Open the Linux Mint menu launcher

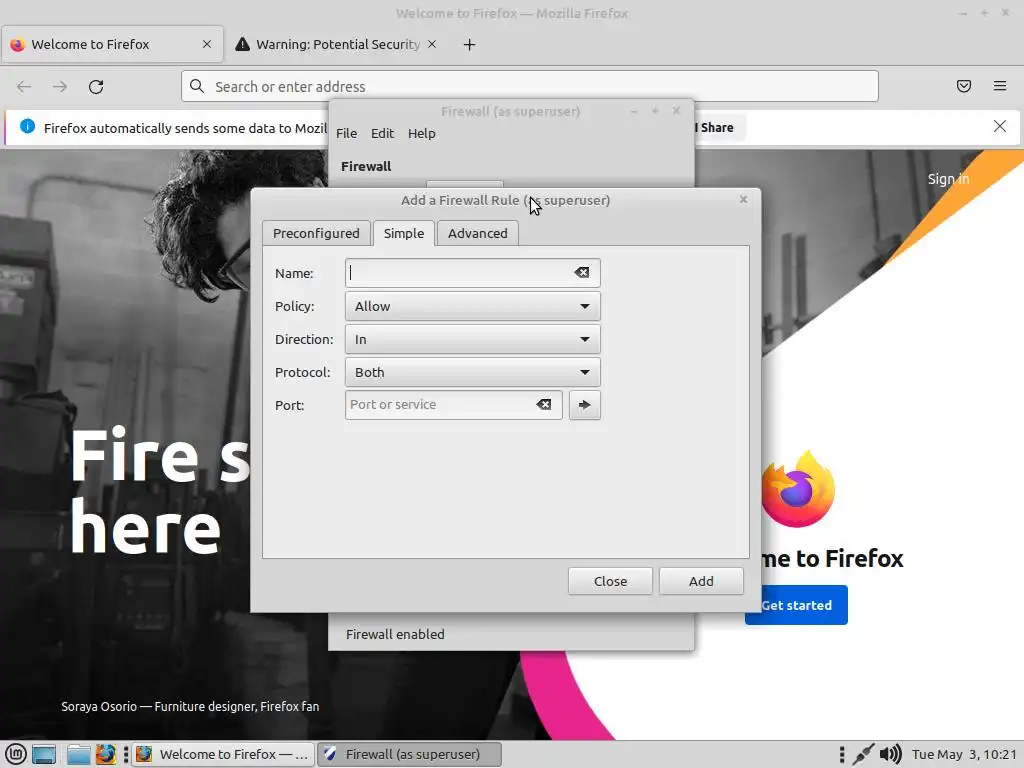tap(15, 754)
